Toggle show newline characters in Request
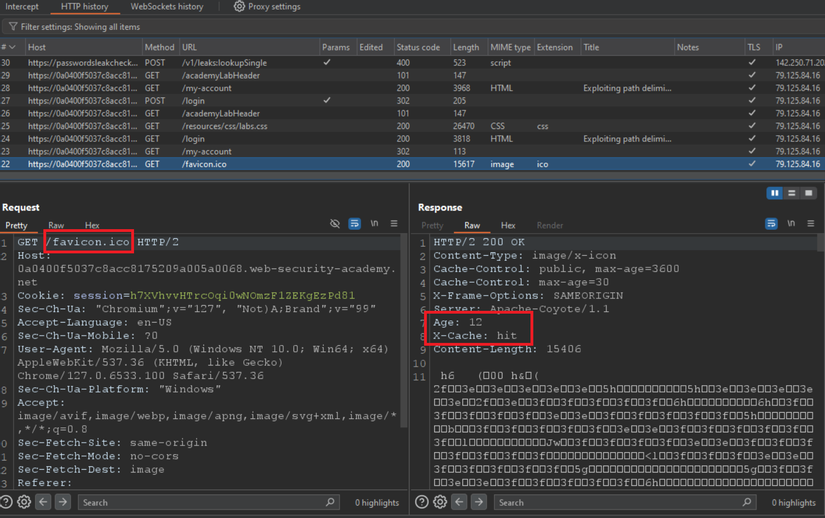Image resolution: width=825 pixels, height=518 pixels. [374, 224]
